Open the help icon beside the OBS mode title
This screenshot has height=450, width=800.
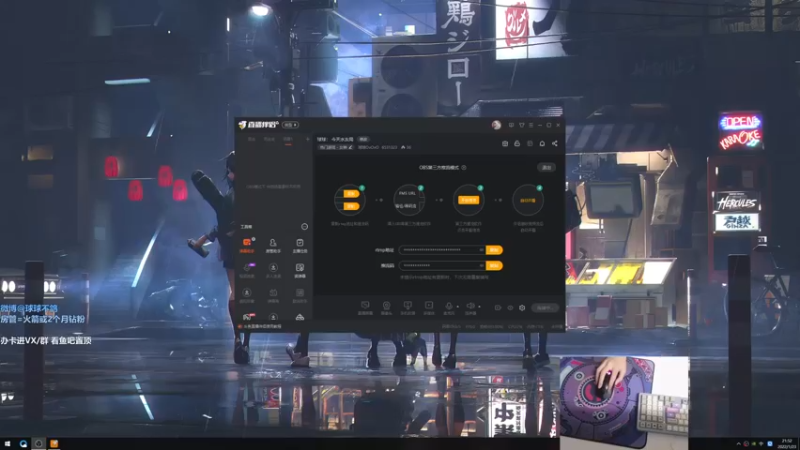pos(464,167)
